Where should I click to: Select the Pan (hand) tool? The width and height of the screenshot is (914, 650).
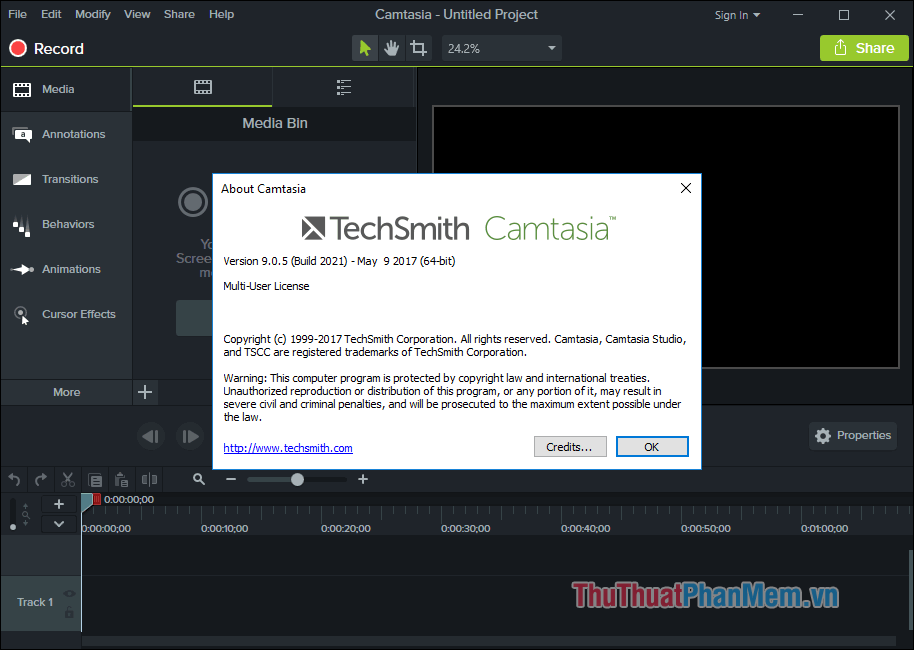pyautogui.click(x=391, y=47)
